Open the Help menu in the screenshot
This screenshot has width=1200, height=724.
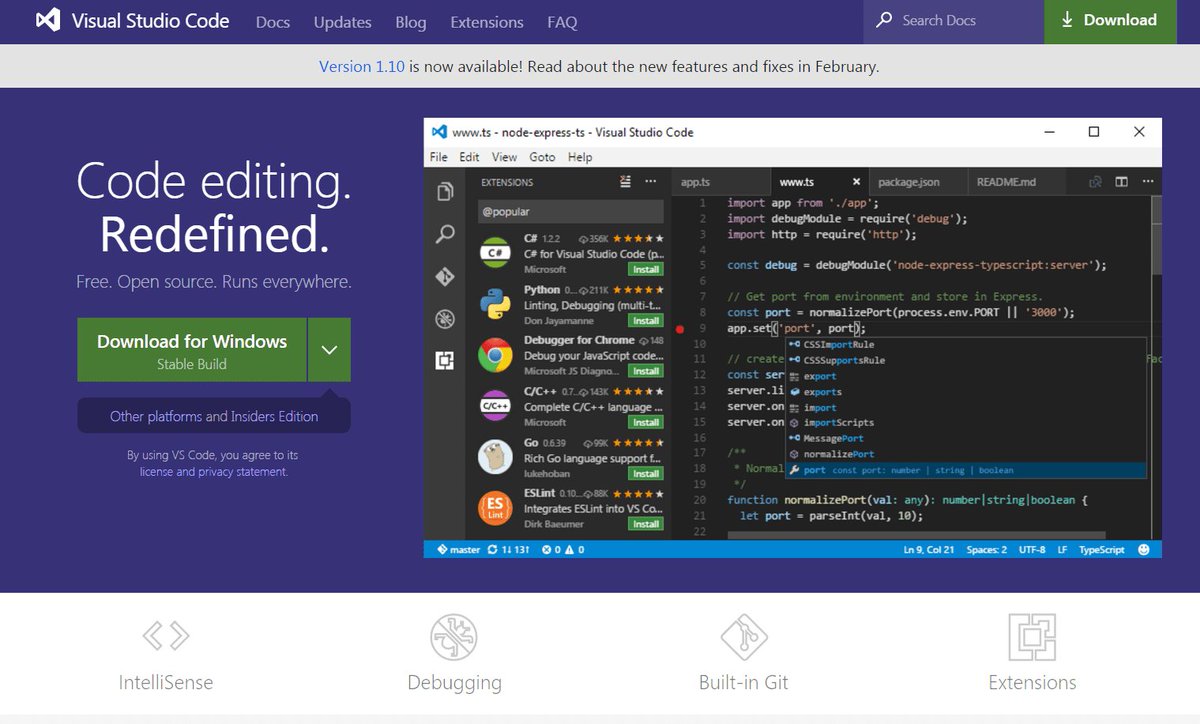pyautogui.click(x=580, y=157)
